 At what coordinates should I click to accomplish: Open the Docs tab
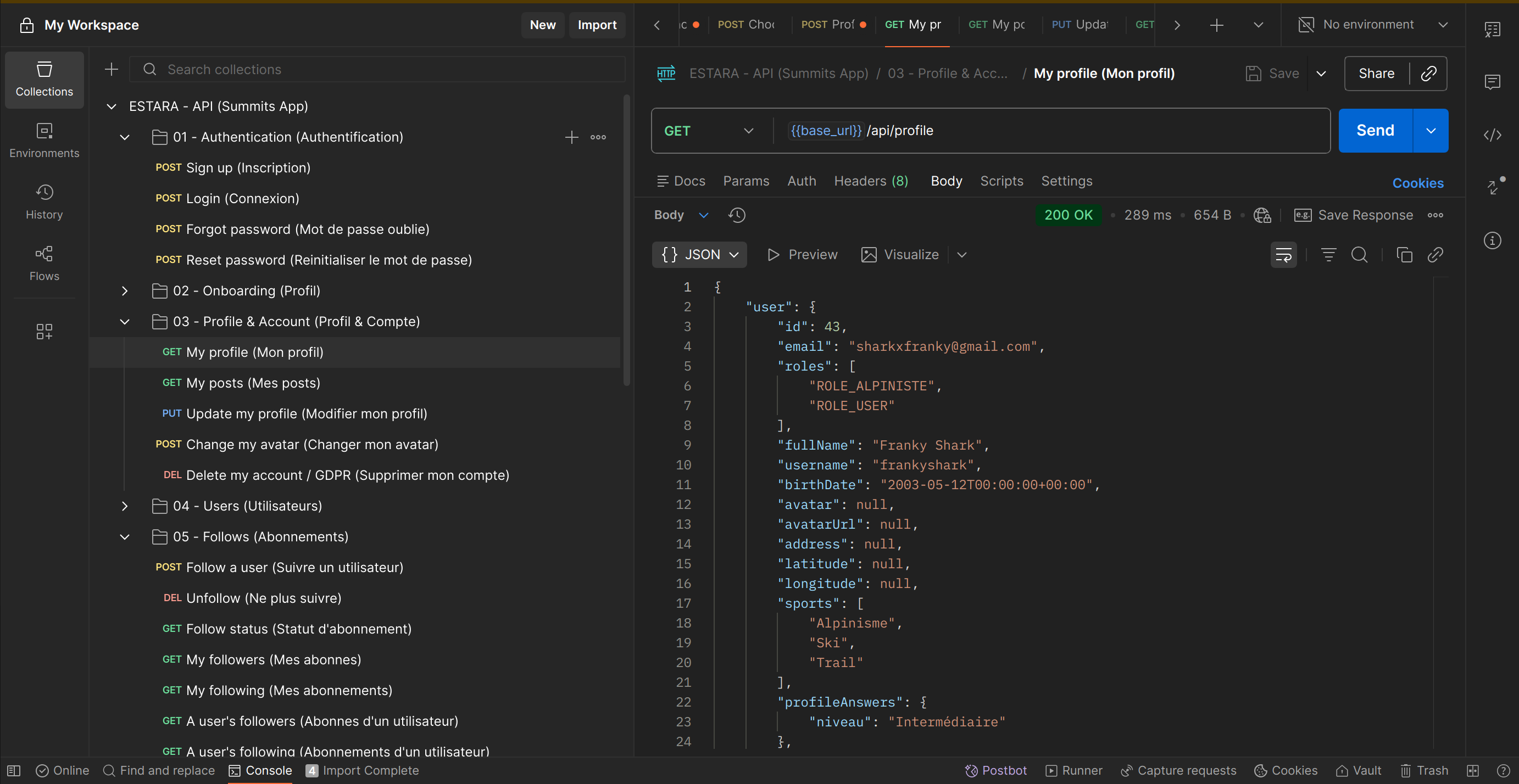[681, 182]
